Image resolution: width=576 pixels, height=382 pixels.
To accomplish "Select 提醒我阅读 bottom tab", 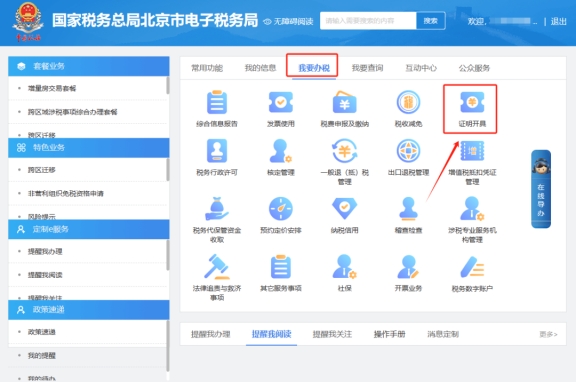I will (271, 334).
